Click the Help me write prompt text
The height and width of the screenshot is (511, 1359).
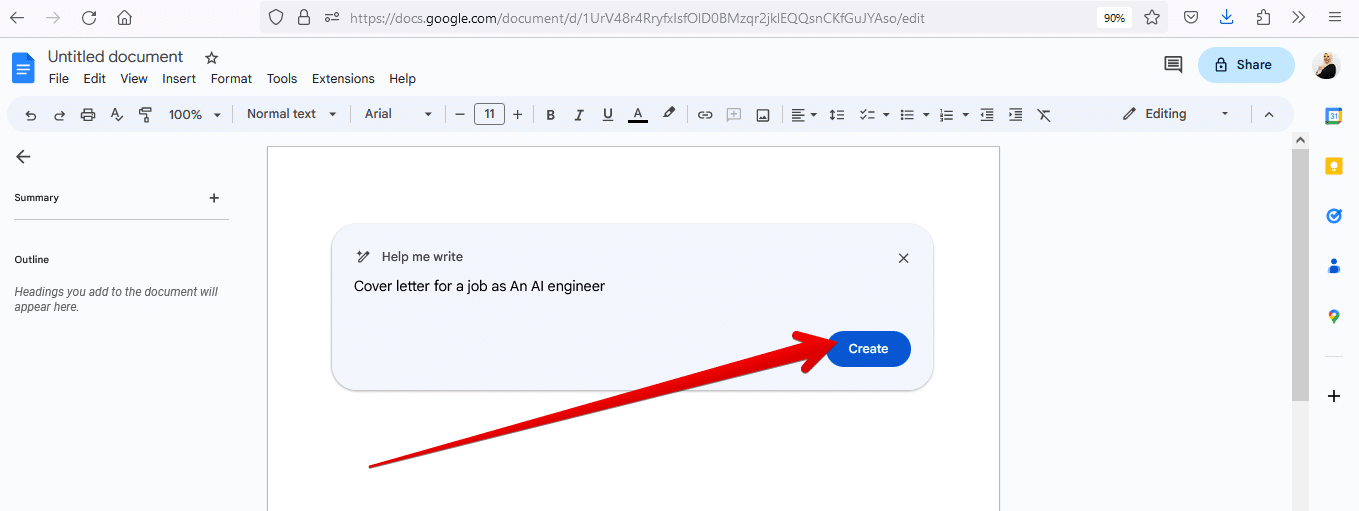click(479, 286)
